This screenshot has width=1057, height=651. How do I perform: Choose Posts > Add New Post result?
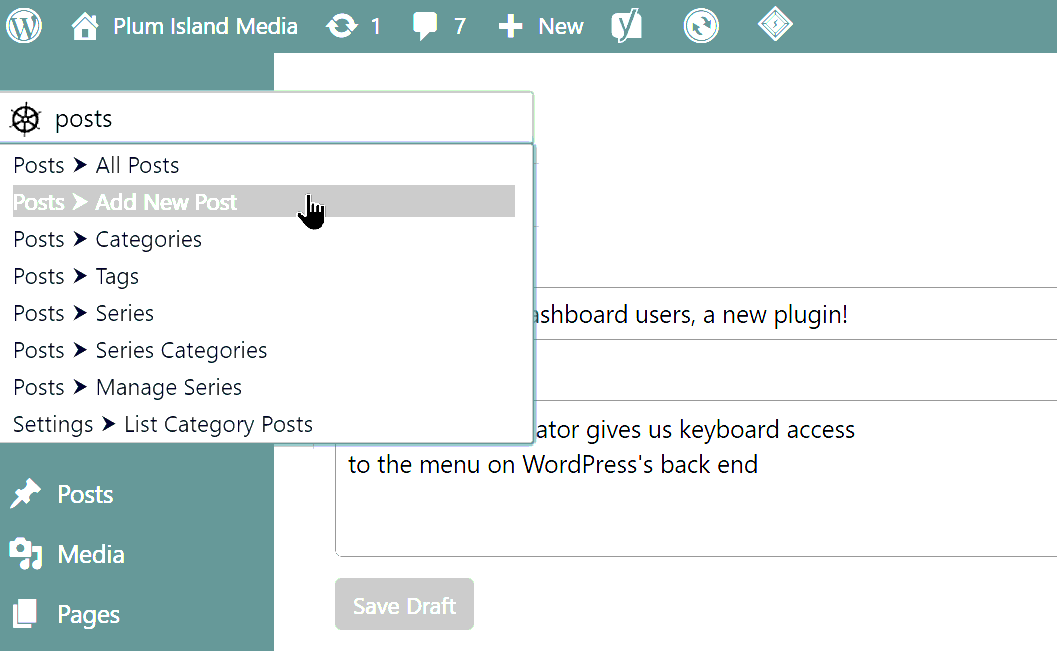point(264,202)
